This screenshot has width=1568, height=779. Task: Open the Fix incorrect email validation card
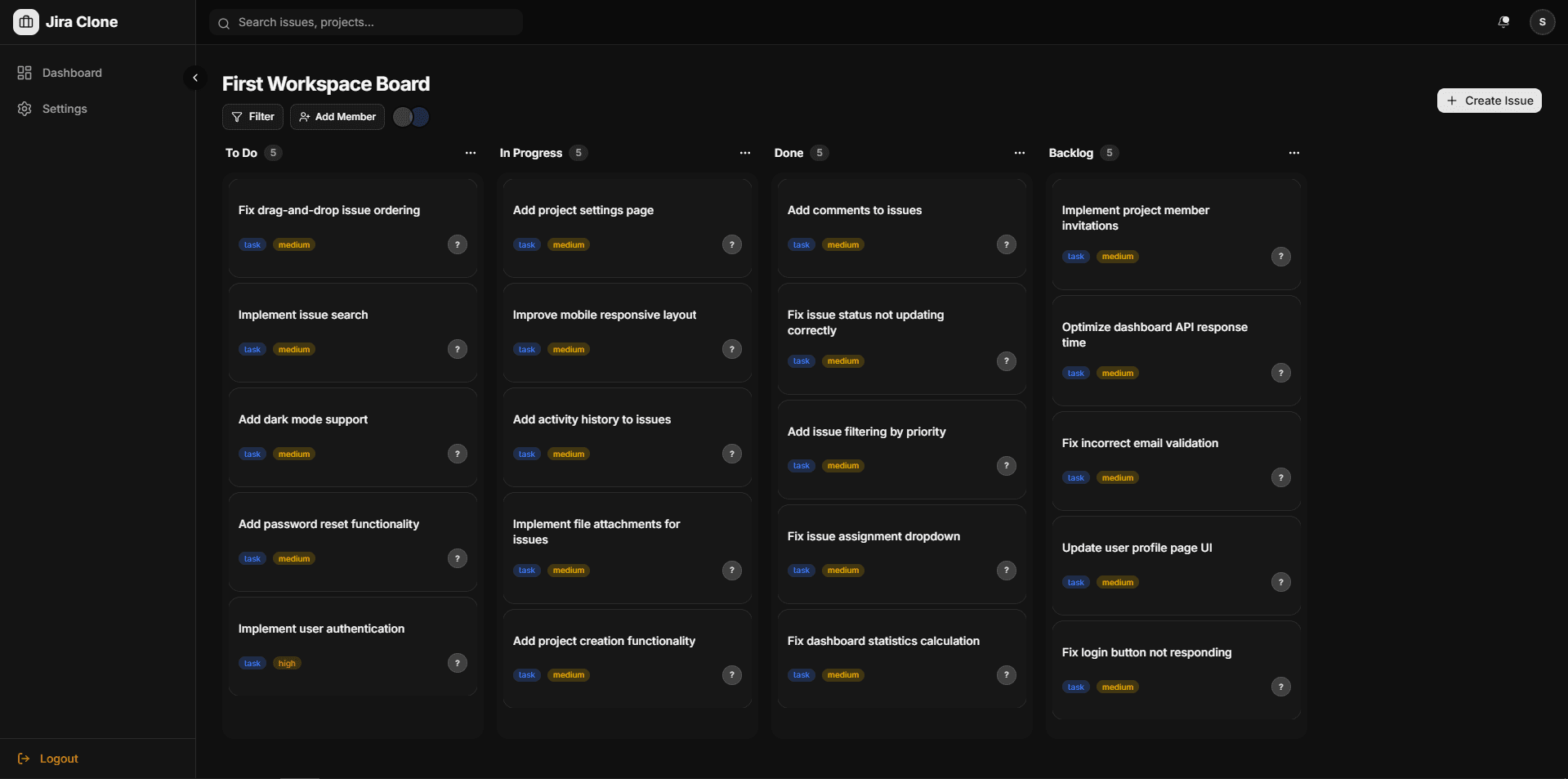coord(1177,461)
